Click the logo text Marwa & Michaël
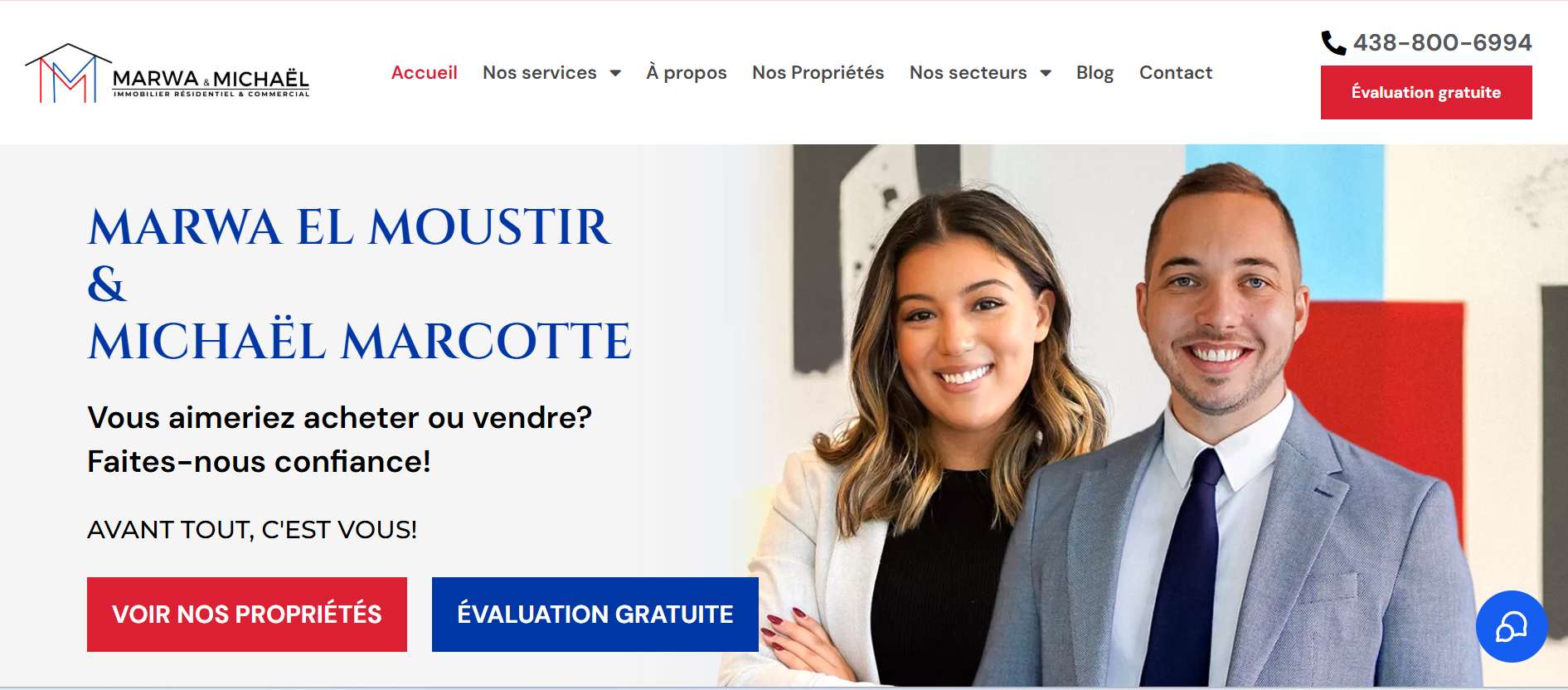1568x690 pixels. coord(211,79)
